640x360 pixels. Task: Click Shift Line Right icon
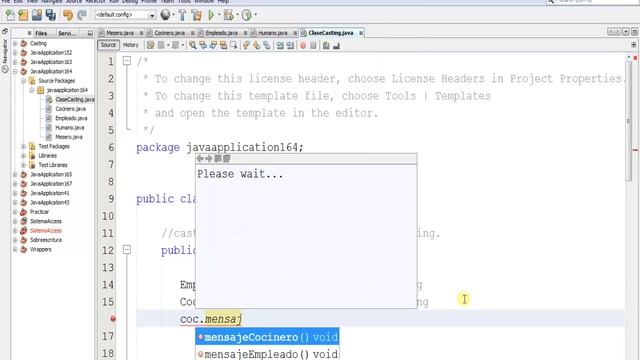(290, 45)
